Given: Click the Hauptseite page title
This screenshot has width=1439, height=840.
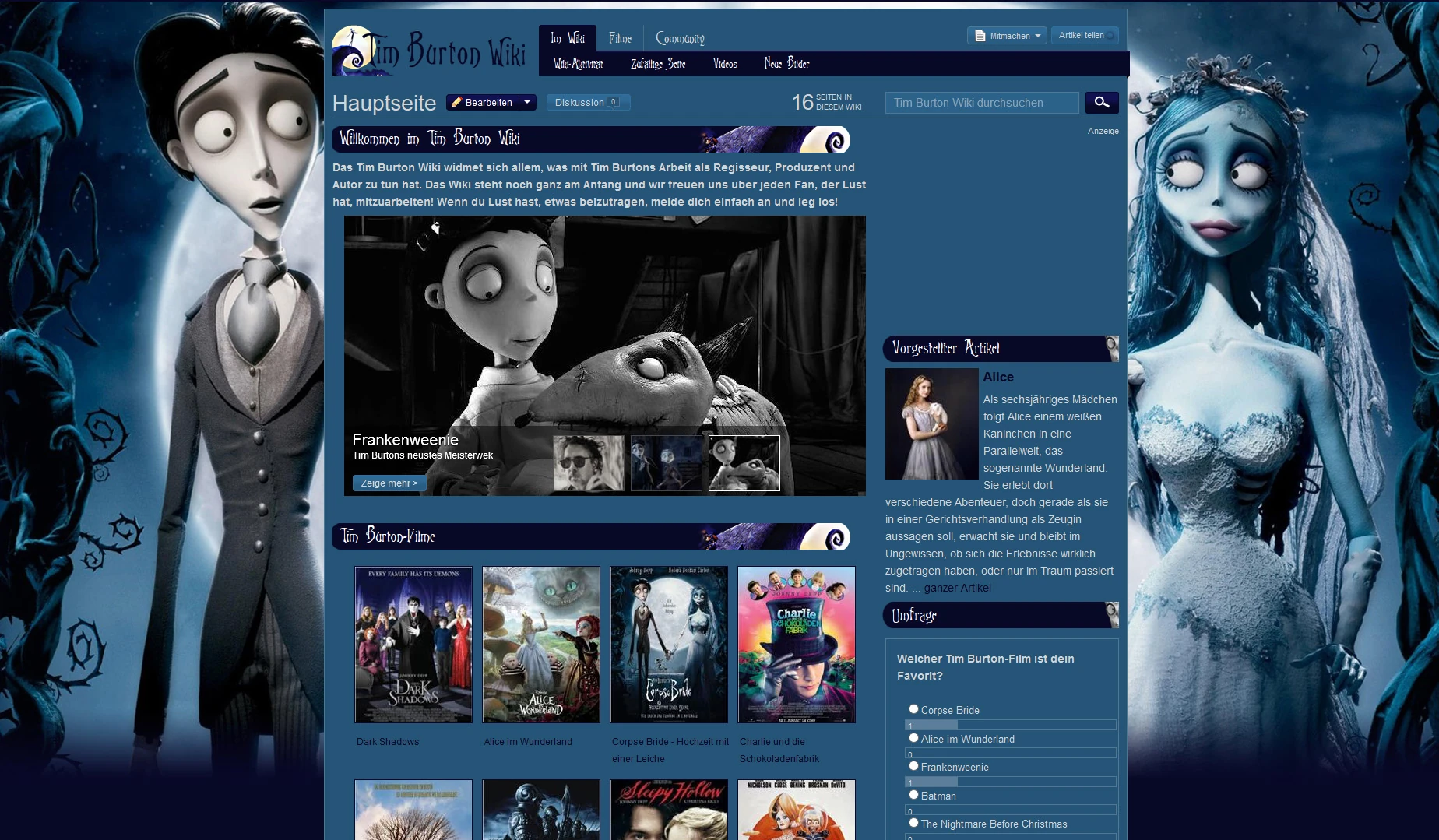Looking at the screenshot, I should [384, 103].
